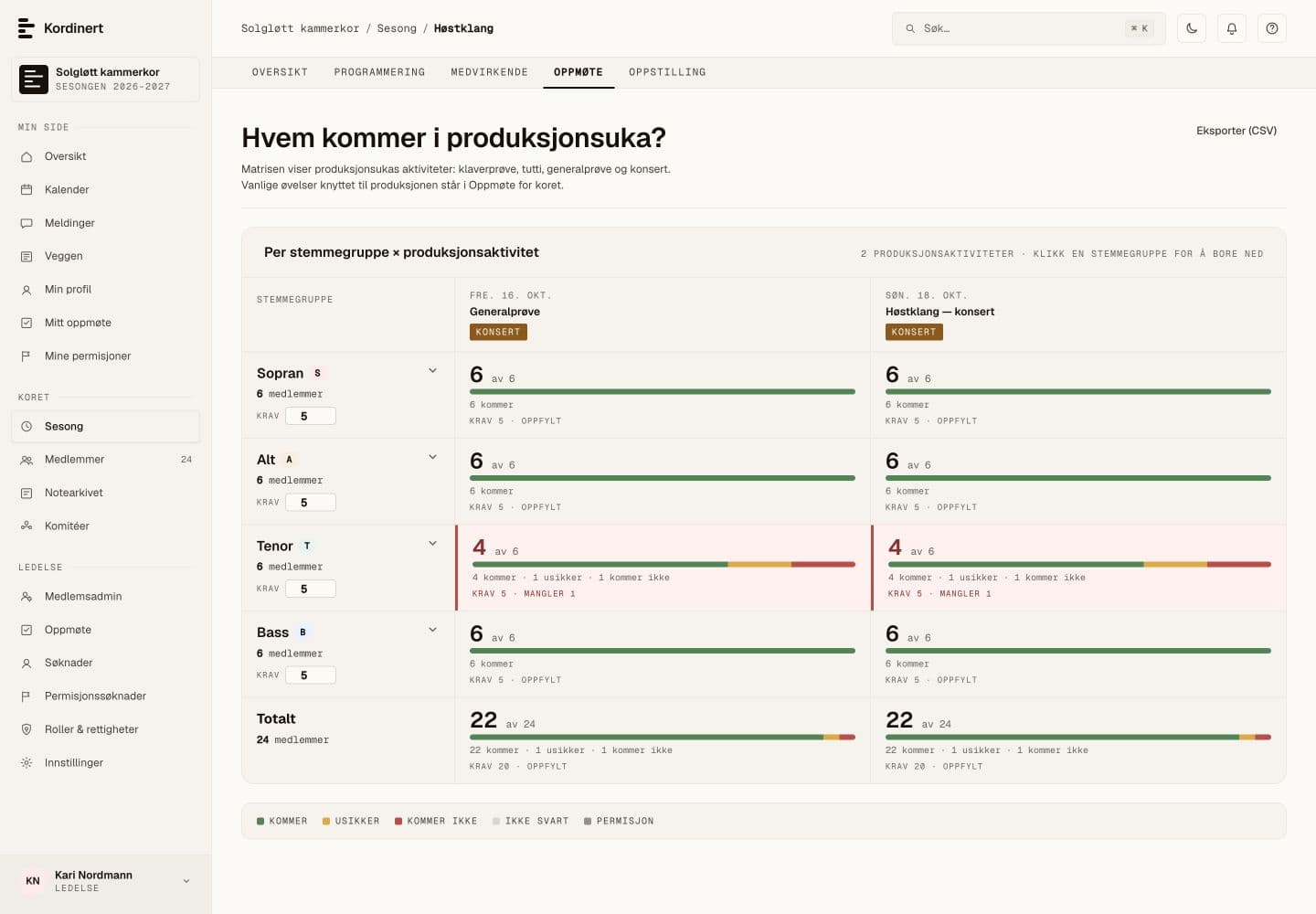Click Solgløtt kammerkor in the breadcrumb

pos(300,28)
